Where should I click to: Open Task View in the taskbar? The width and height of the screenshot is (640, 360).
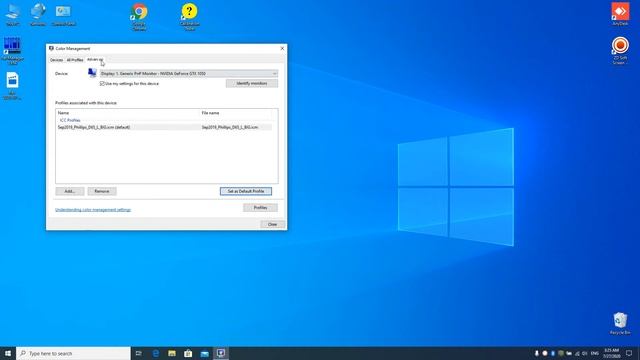tap(139, 353)
